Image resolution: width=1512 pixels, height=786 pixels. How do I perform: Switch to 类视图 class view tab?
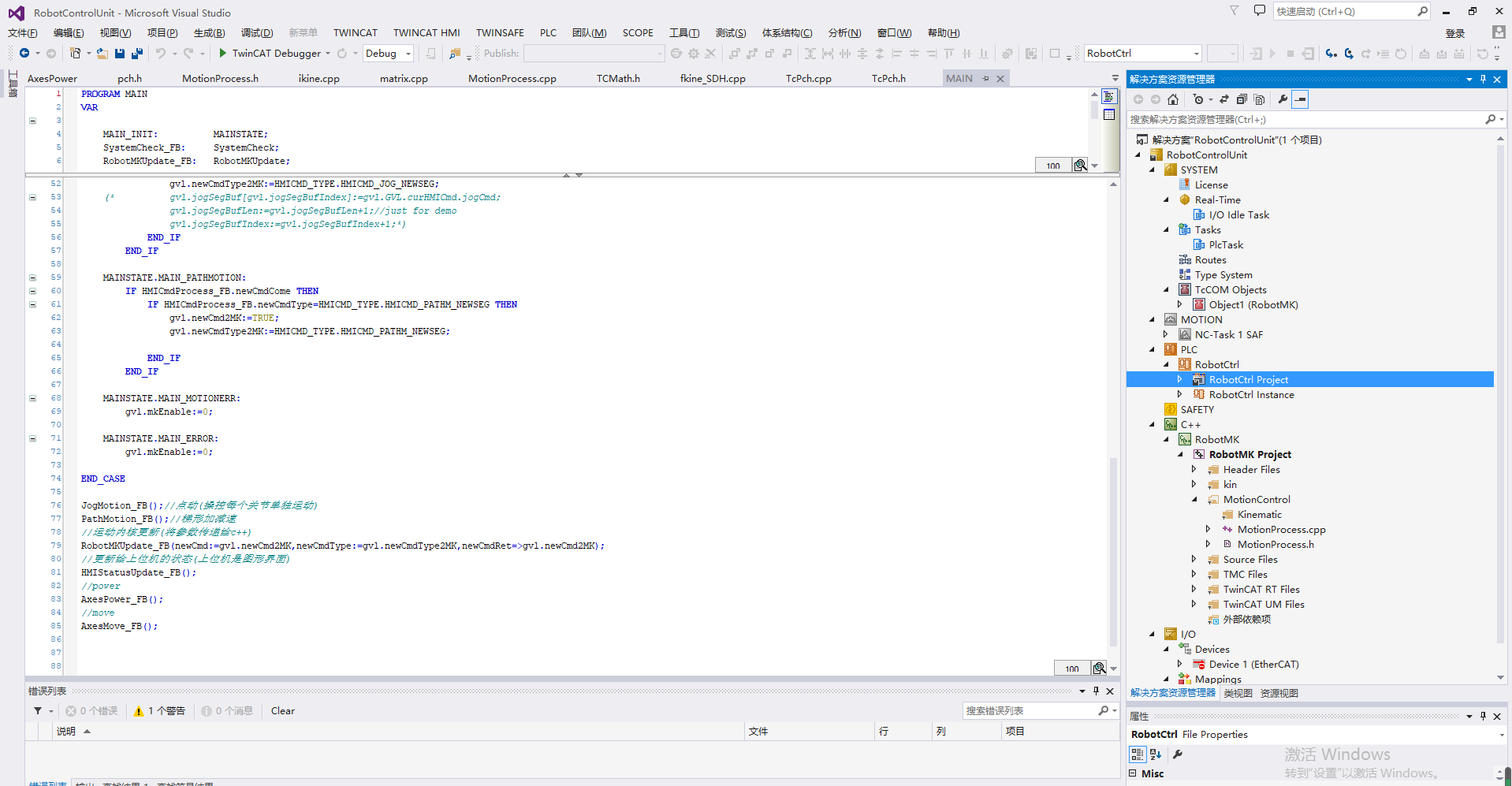[1238, 693]
